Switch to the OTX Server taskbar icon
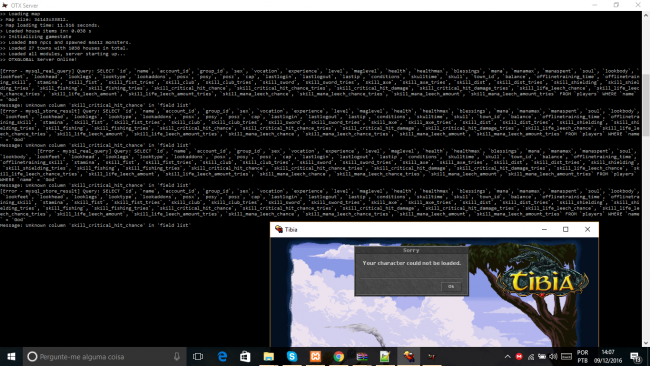 tap(432, 356)
